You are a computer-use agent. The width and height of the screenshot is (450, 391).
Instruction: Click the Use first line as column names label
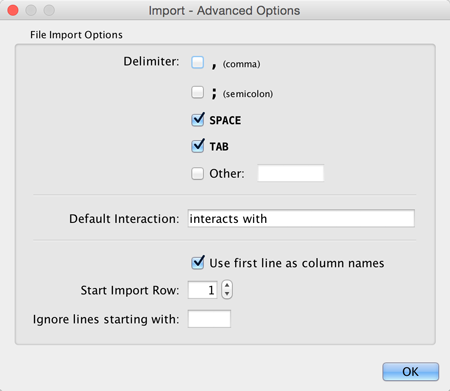pos(297,263)
